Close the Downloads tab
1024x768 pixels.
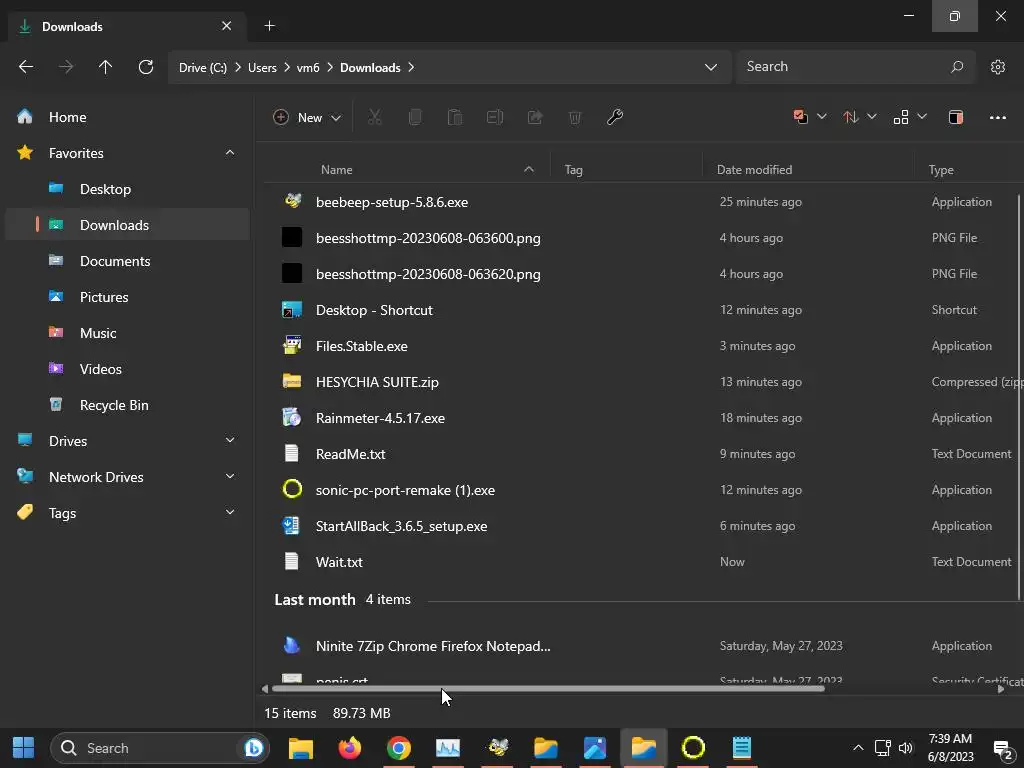click(x=226, y=25)
